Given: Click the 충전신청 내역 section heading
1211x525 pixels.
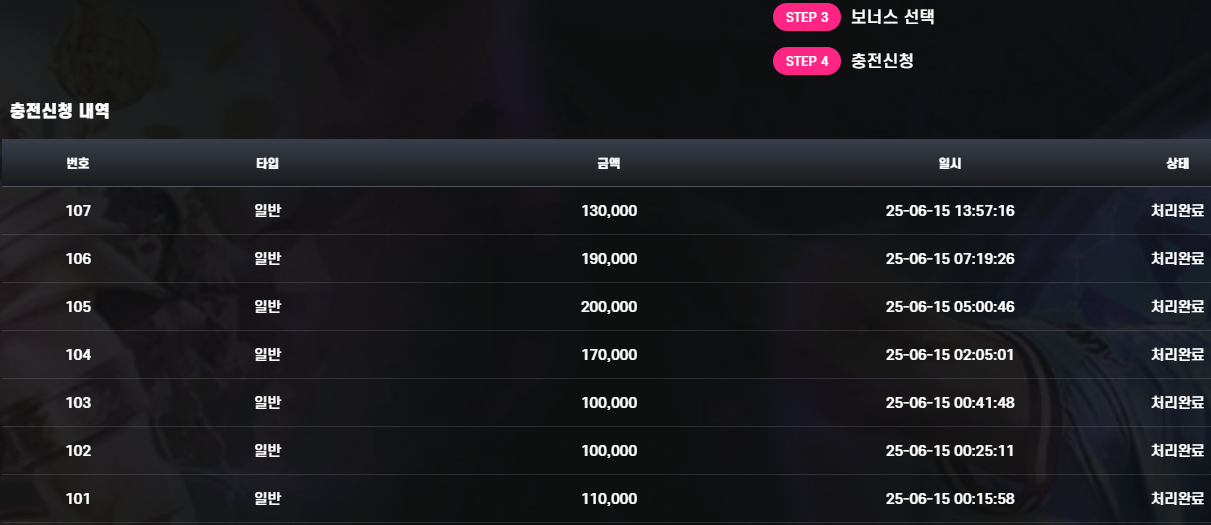Looking at the screenshot, I should click(59, 111).
